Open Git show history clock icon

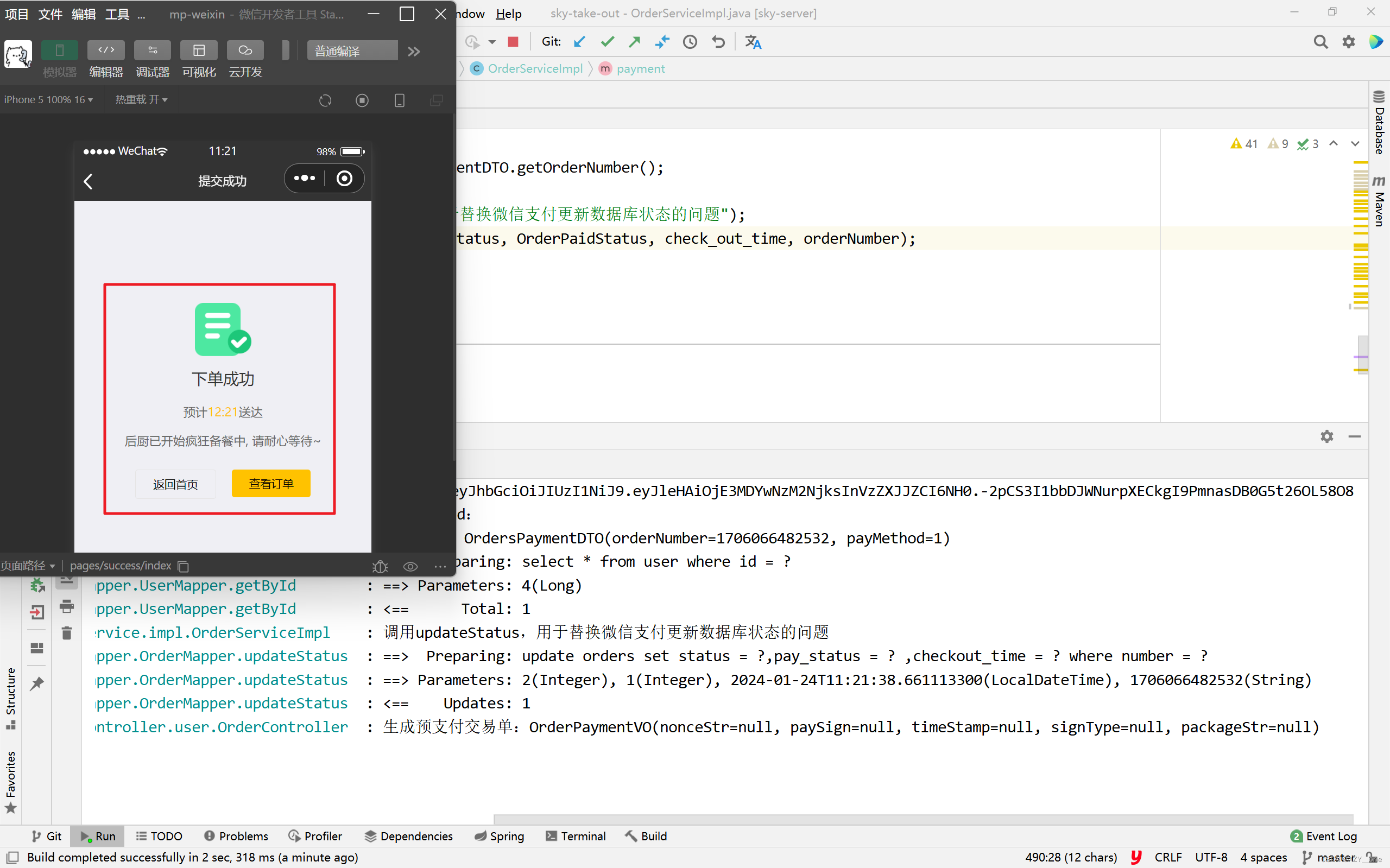[x=690, y=42]
